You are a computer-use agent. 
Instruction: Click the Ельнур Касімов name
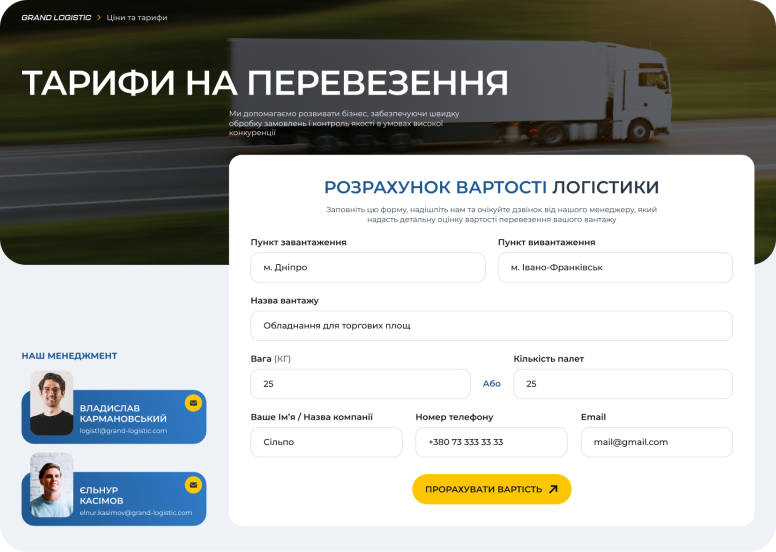tap(101, 495)
